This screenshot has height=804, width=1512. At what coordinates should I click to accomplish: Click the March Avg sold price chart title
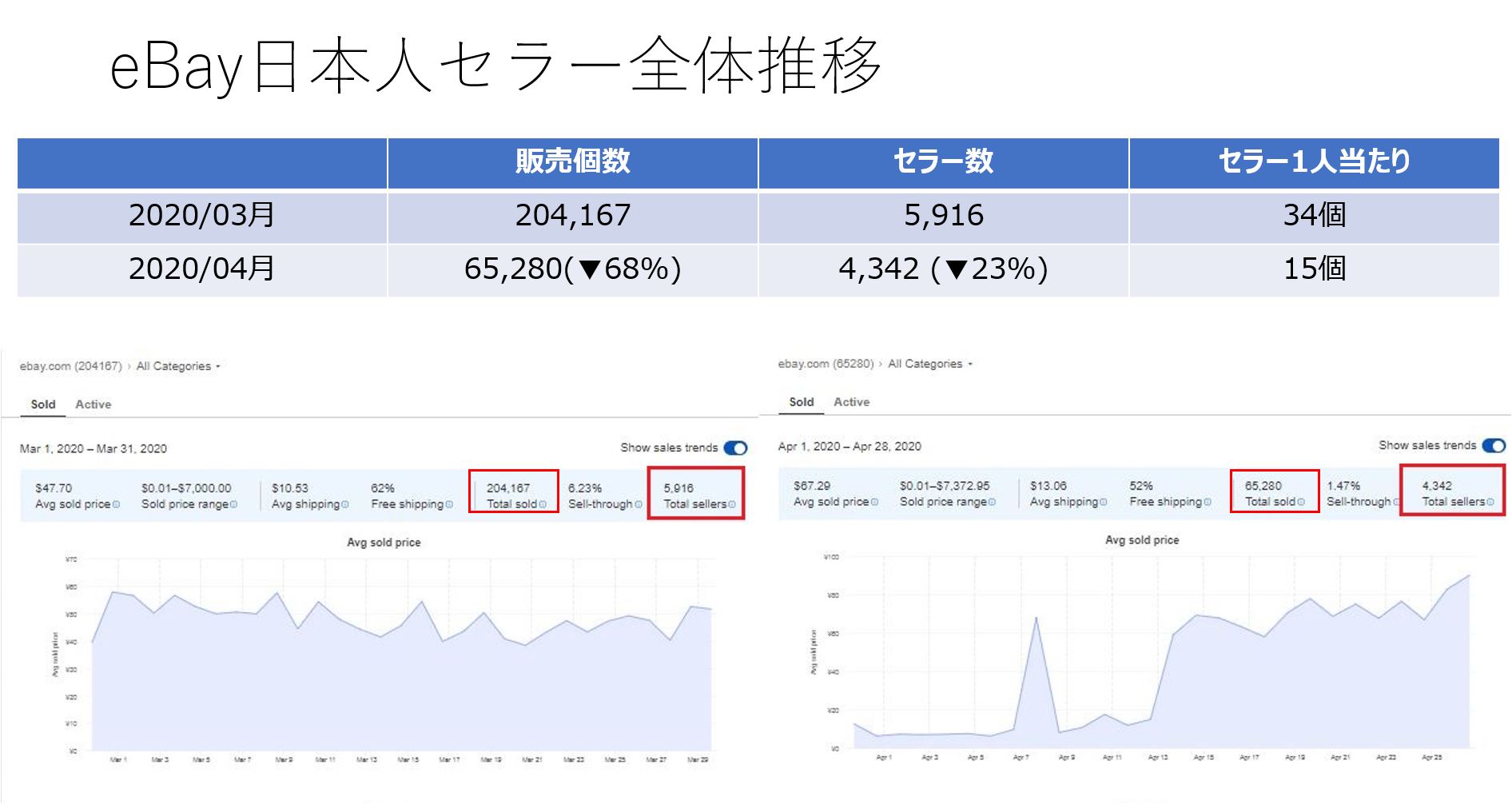[x=384, y=543]
